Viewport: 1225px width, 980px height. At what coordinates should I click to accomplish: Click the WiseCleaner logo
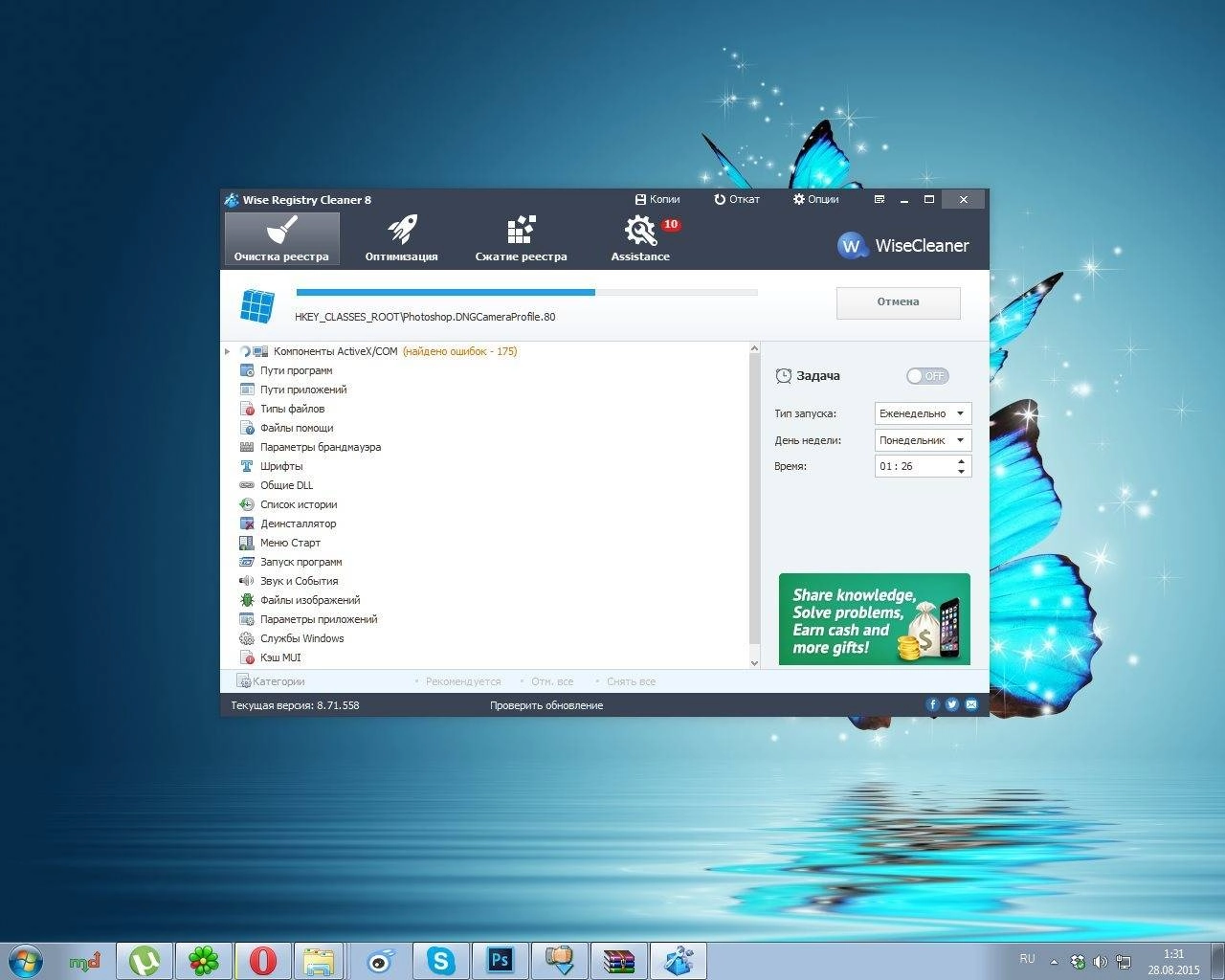903,246
